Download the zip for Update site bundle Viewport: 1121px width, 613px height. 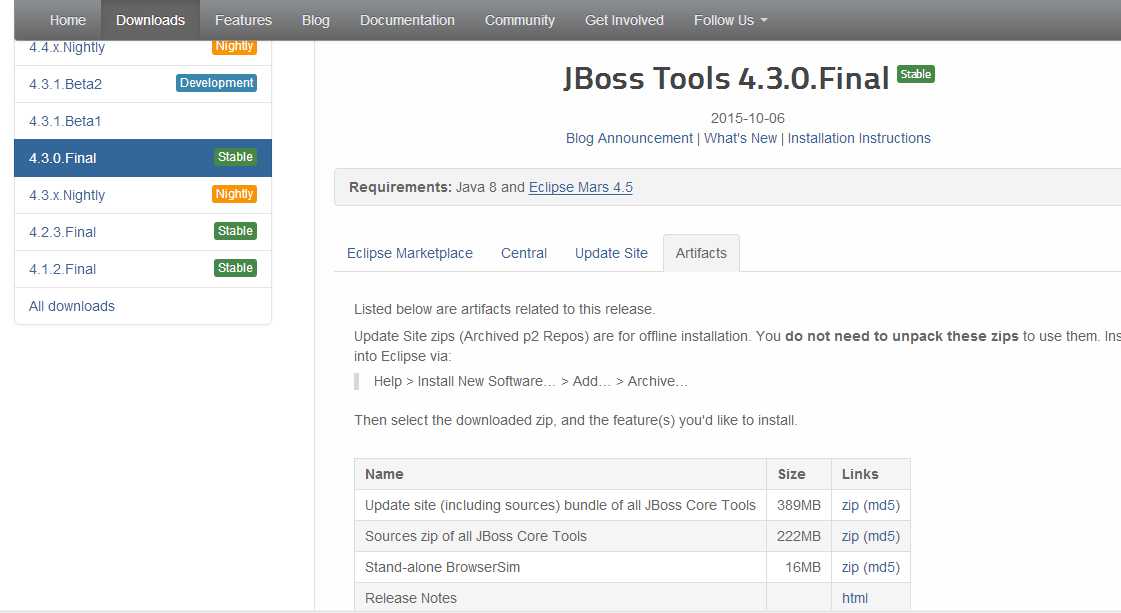(850, 505)
